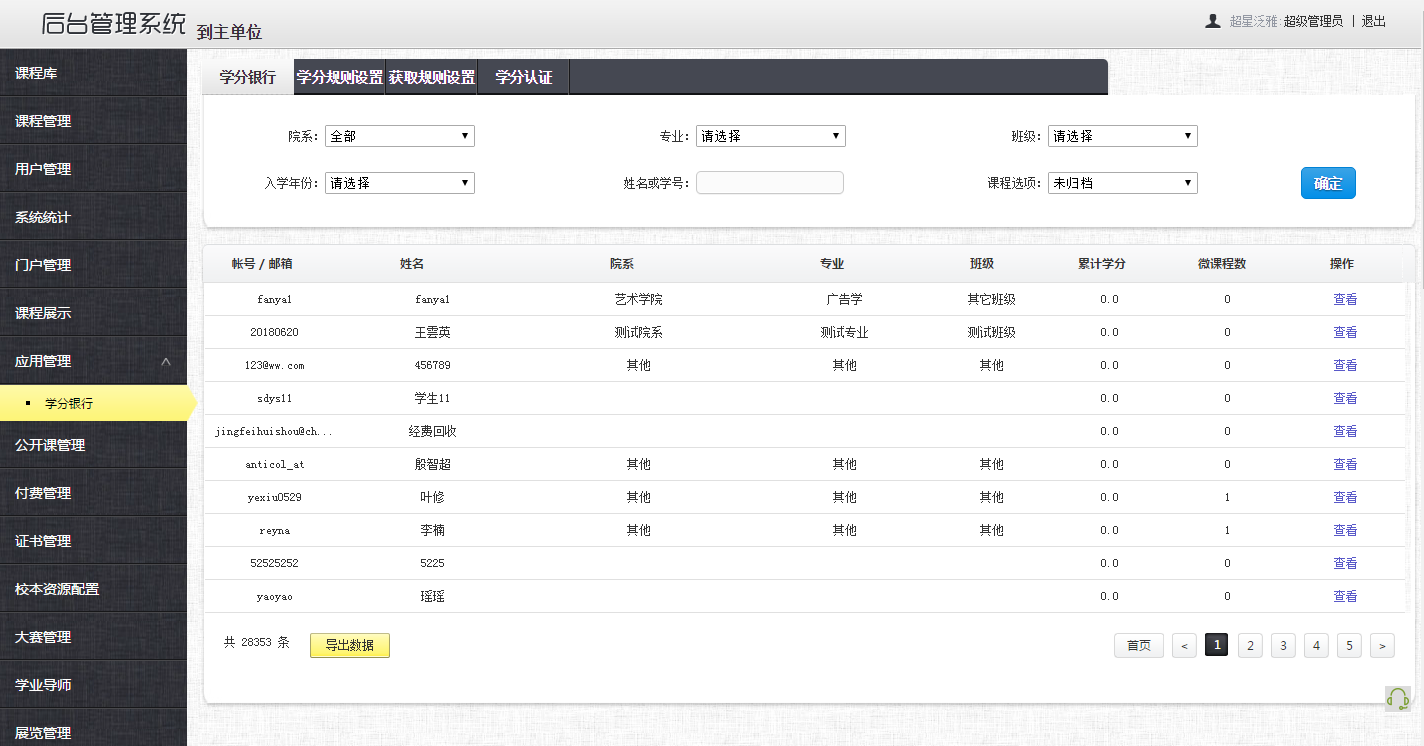This screenshot has width=1424, height=746.
Task: Click the headset support icon
Action: (x=1397, y=698)
